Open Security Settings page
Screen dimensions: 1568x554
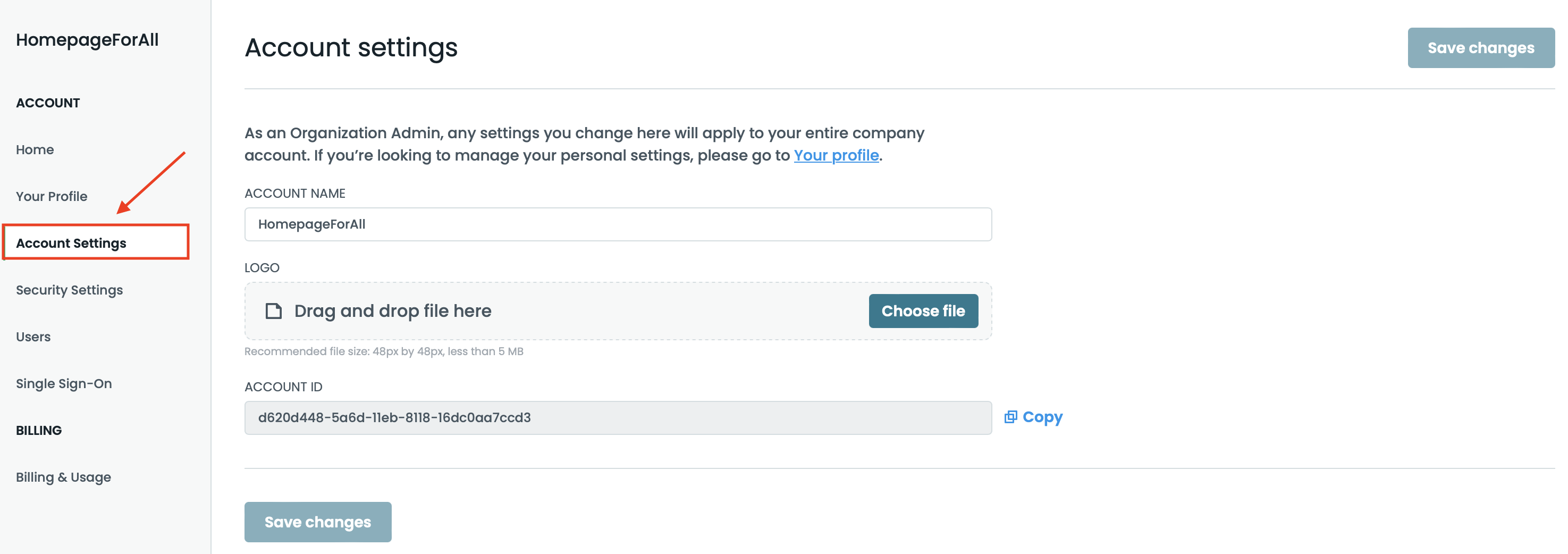[70, 290]
